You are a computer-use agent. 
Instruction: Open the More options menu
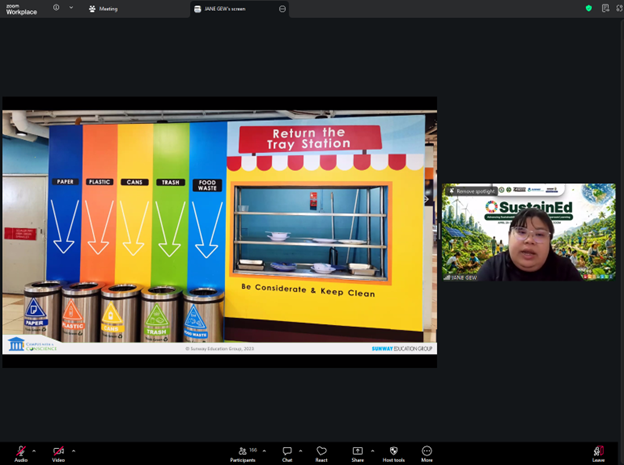[x=427, y=452]
